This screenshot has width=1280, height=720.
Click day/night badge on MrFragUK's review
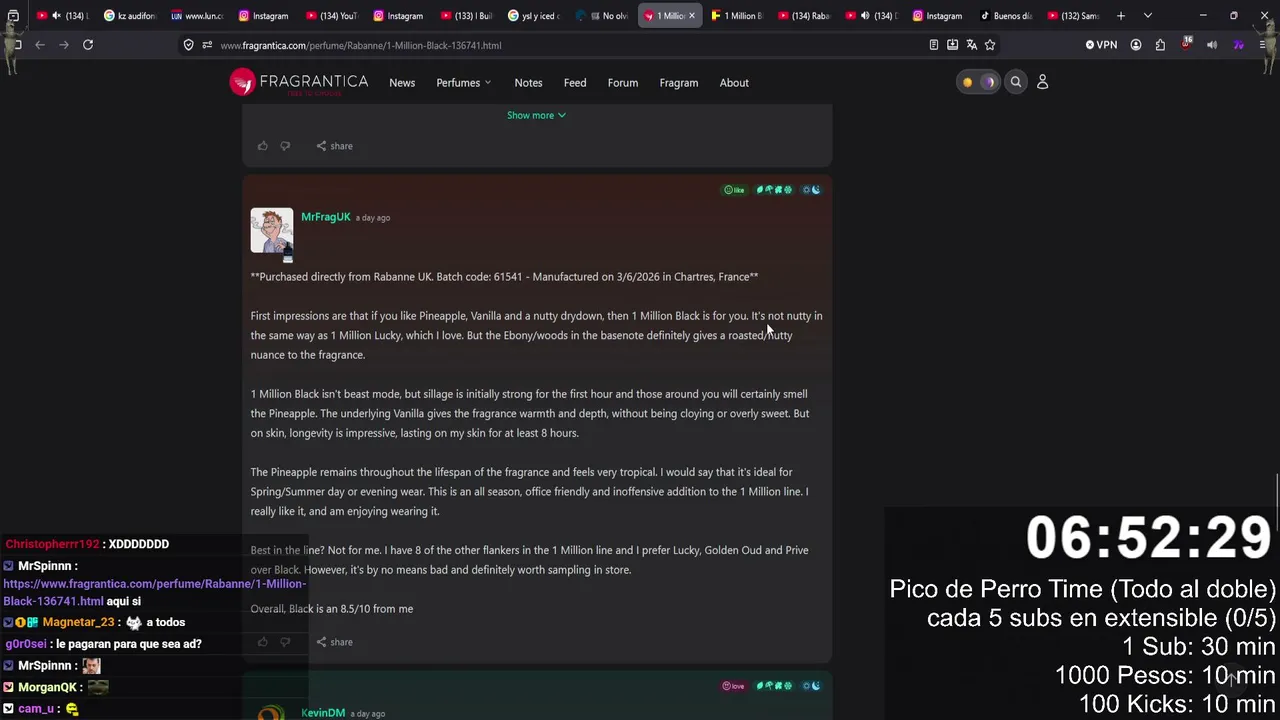tap(811, 190)
